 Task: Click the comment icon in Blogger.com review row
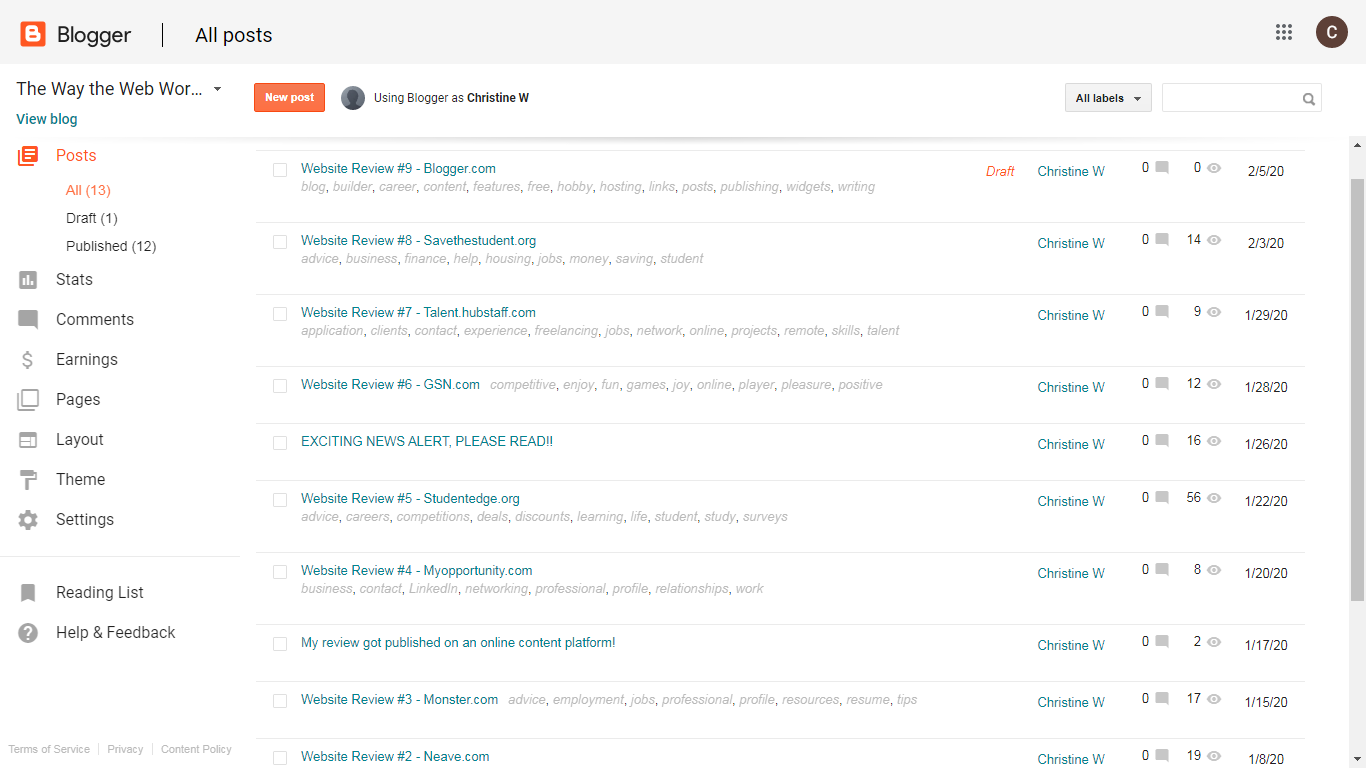1162,168
